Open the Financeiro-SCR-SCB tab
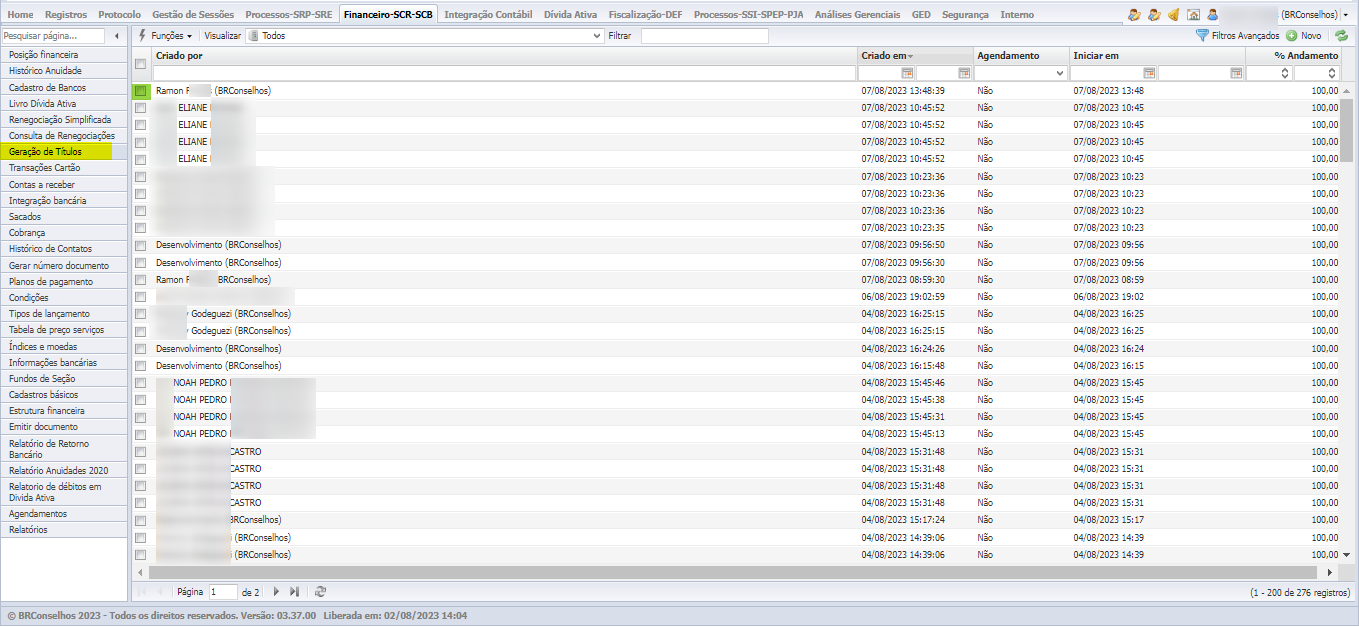The height and width of the screenshot is (627, 1359). tap(388, 15)
